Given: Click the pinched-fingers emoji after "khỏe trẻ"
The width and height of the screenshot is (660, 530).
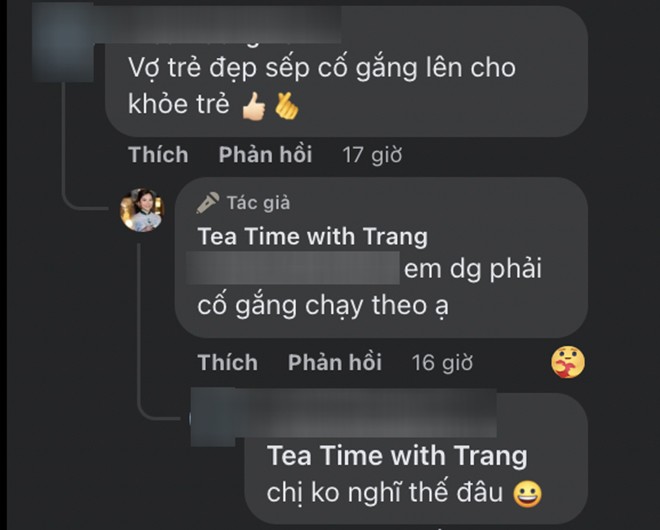Looking at the screenshot, I should [x=286, y=106].
